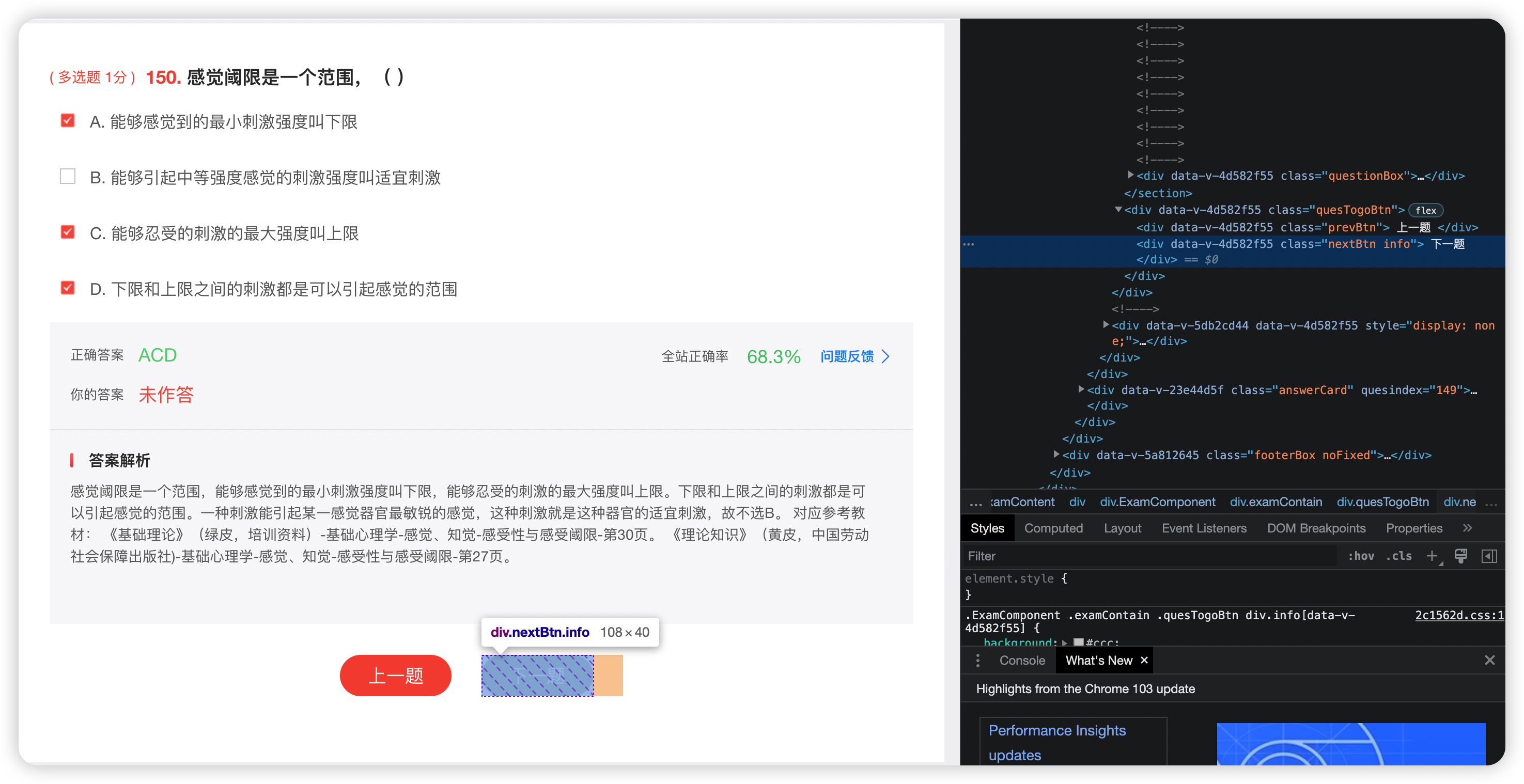Expand the answerCard div node
Image resolution: width=1524 pixels, height=784 pixels.
[1081, 389]
